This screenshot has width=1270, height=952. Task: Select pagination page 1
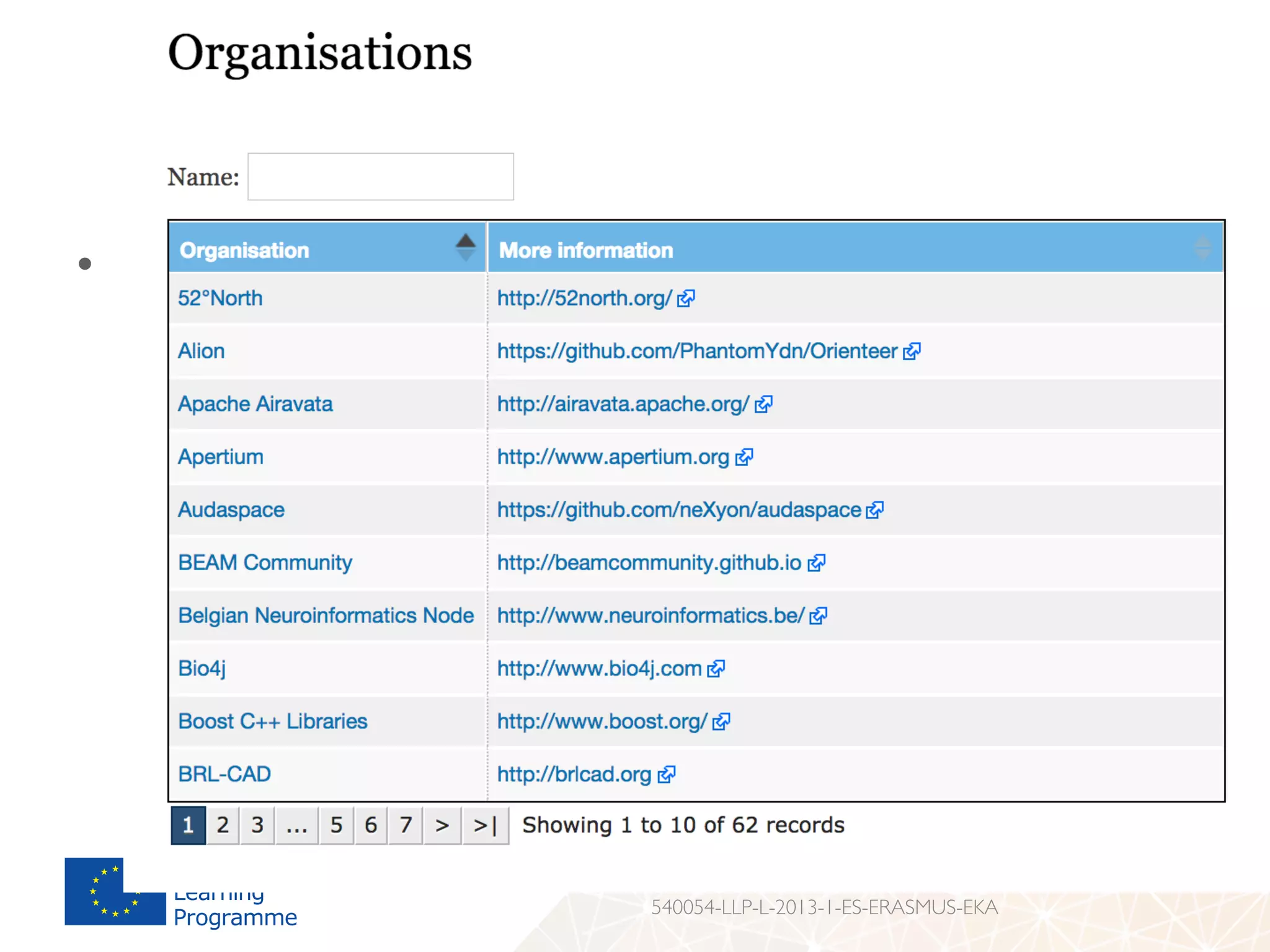(189, 825)
